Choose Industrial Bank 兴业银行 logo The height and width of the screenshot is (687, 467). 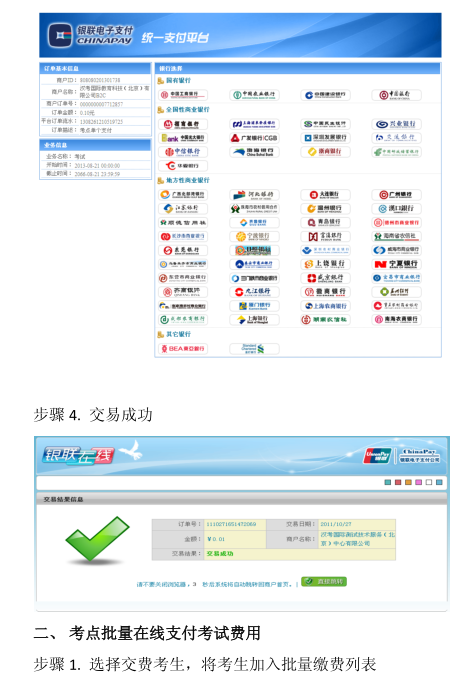point(396,124)
